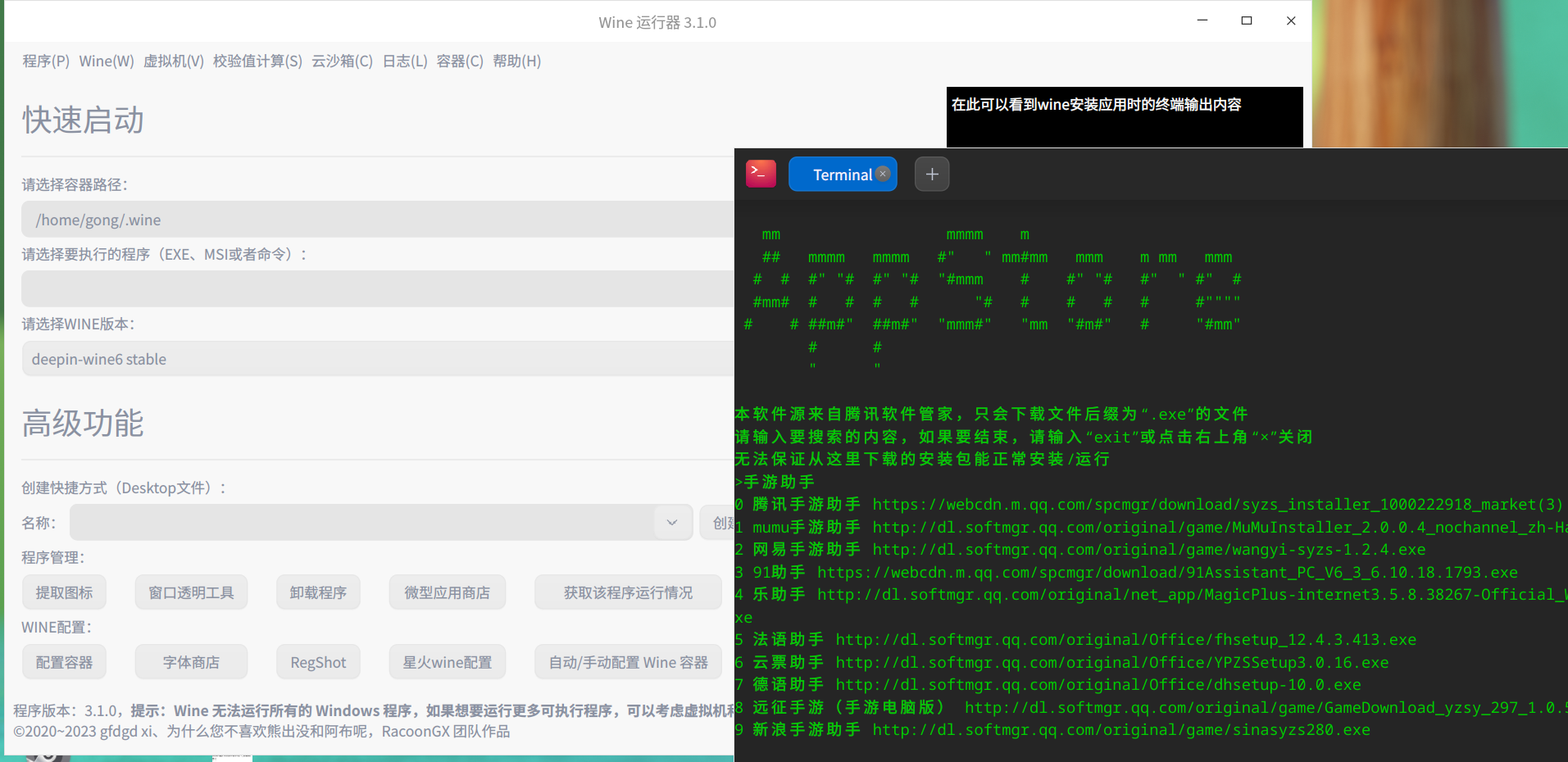Open the 虚拟机(V) menu

pyautogui.click(x=174, y=61)
